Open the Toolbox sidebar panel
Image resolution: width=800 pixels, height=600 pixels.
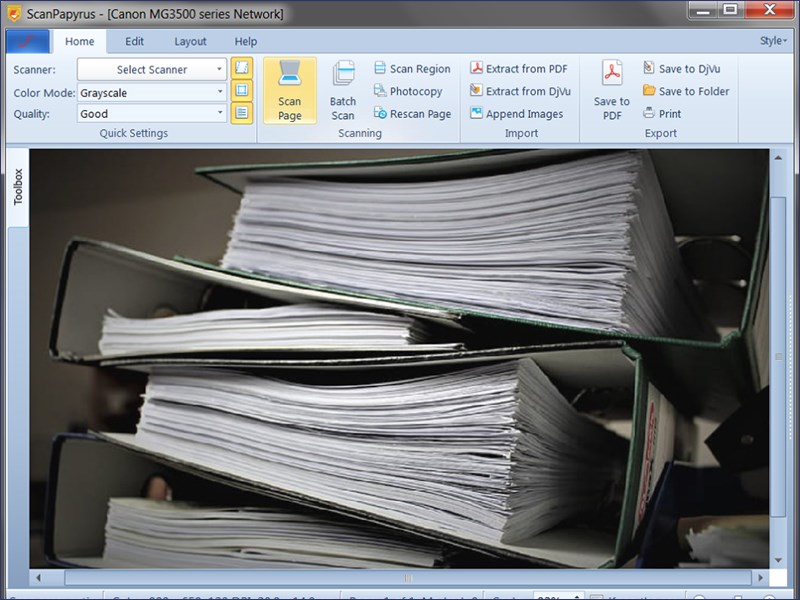(x=18, y=195)
